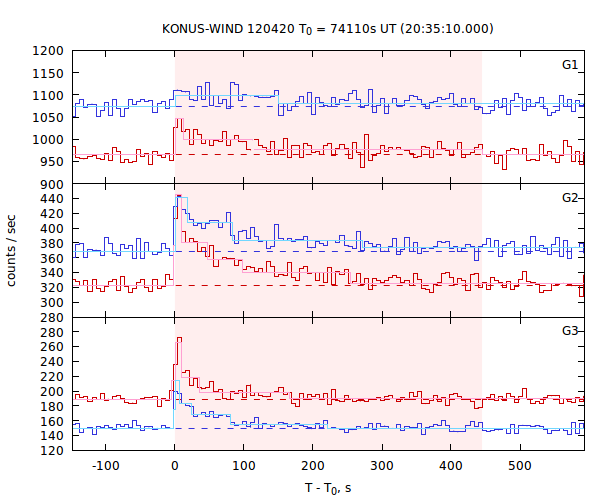Viewport: 600px width, 500px height.
Task: Click the 900 y-axis tick label
Action: (52, 184)
